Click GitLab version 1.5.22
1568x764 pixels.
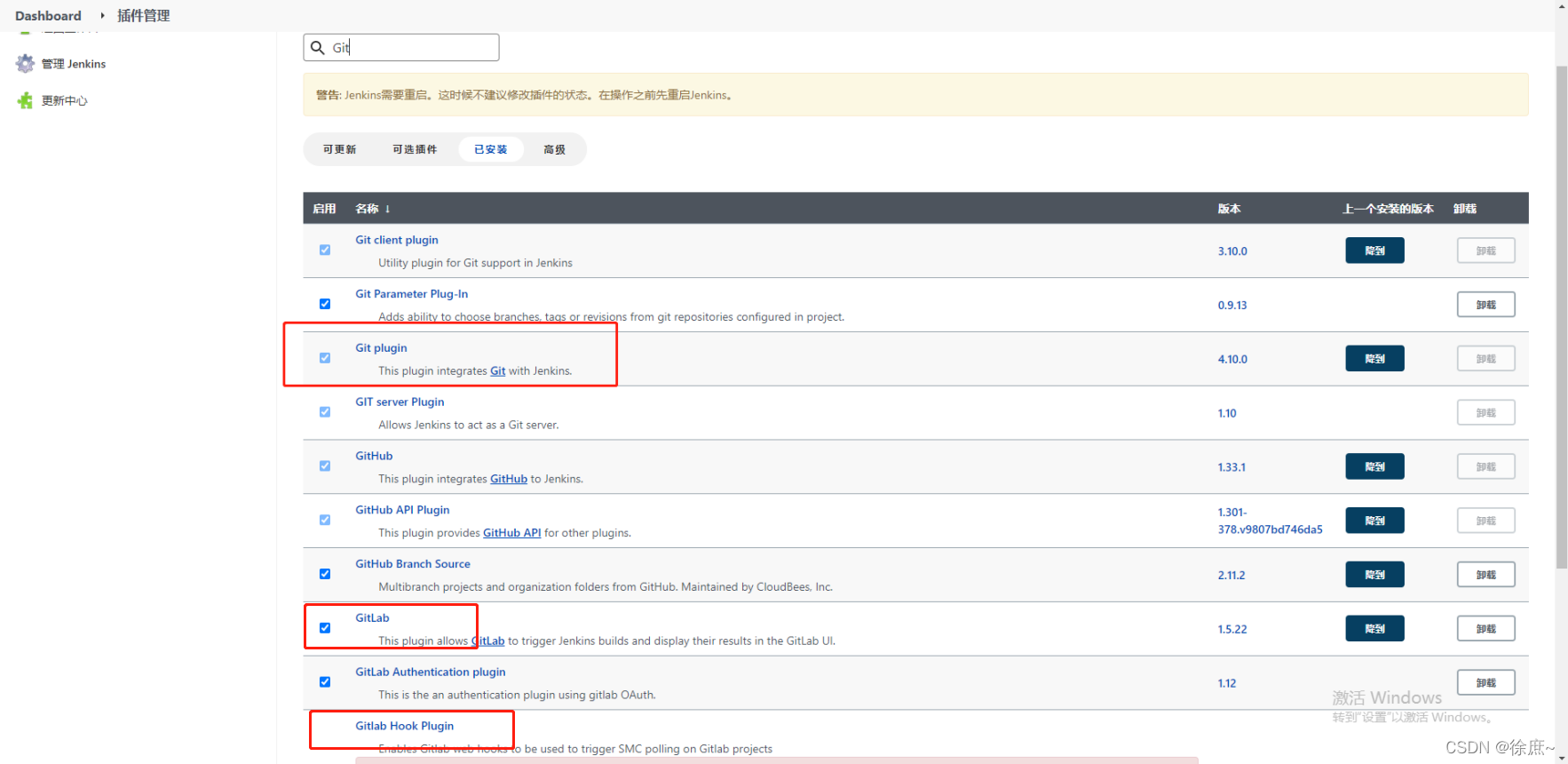(x=1232, y=630)
